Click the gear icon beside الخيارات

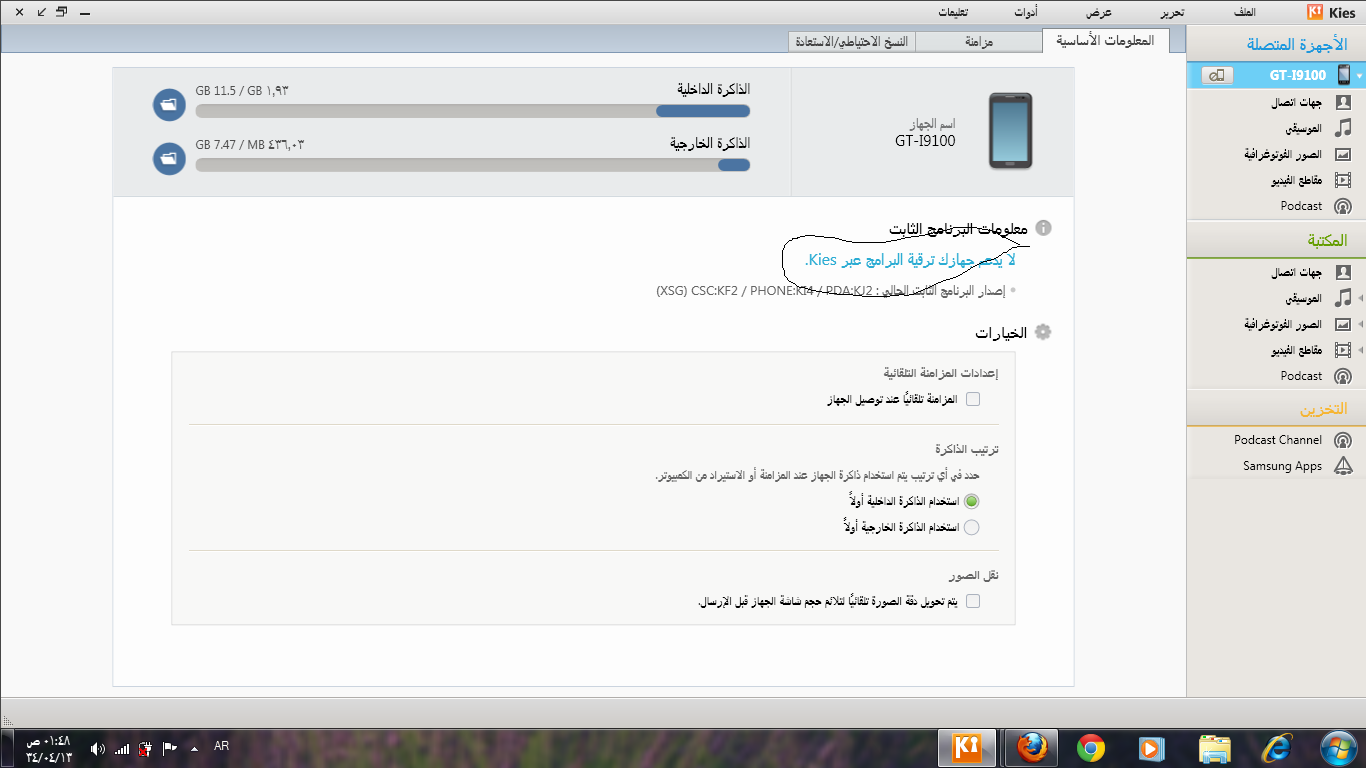1043,333
